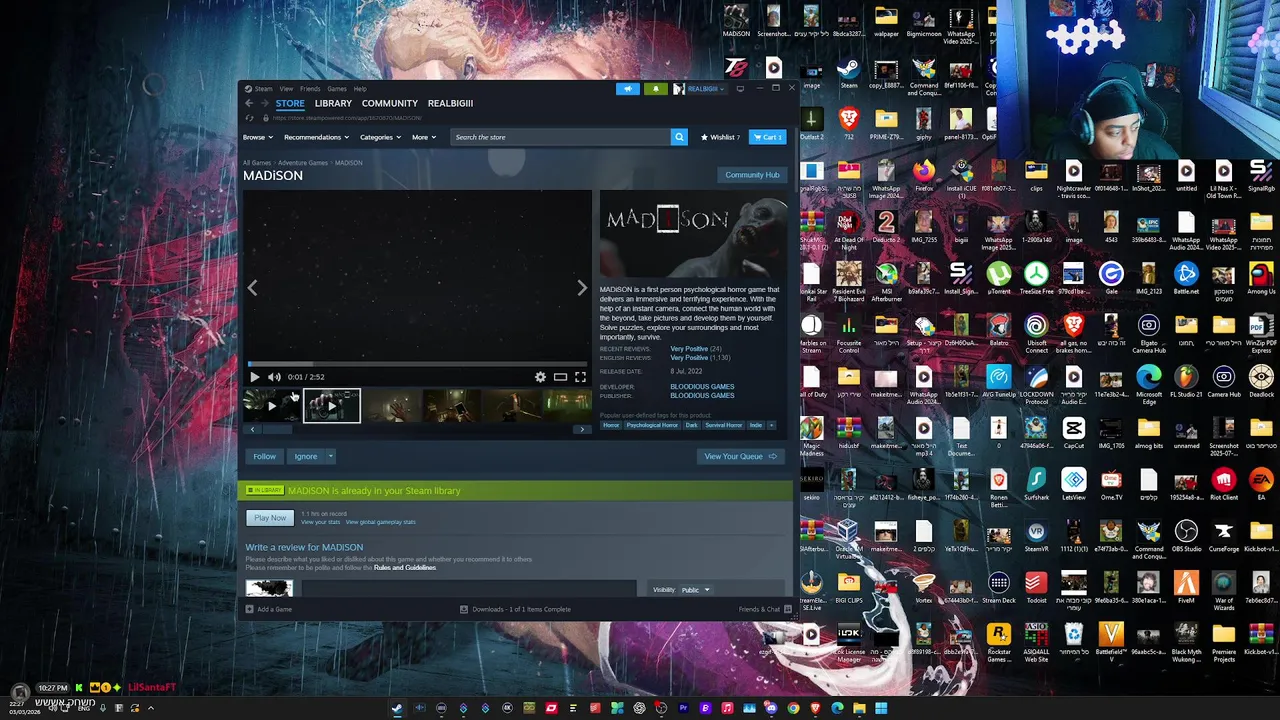Image resolution: width=1280 pixels, height=720 pixels.
Task: Select the second highlighted trailer thumbnail
Action: [x=331, y=406]
